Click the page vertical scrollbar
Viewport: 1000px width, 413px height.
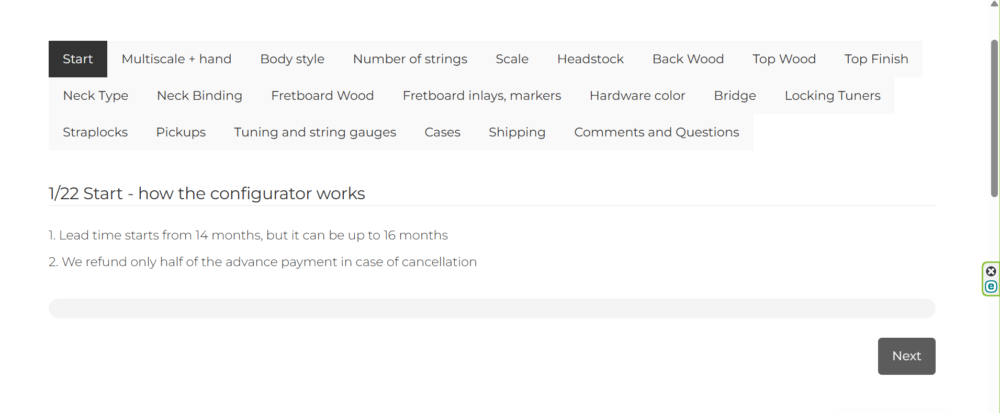(x=993, y=120)
